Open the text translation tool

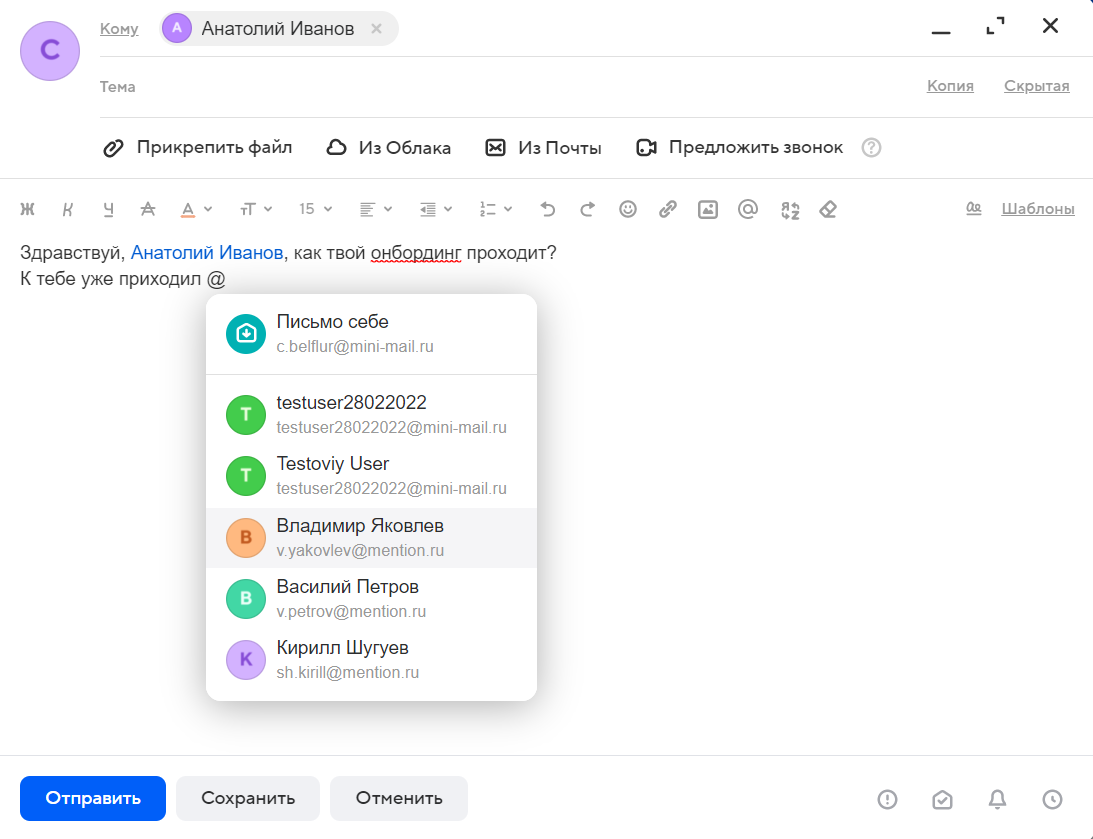point(790,209)
